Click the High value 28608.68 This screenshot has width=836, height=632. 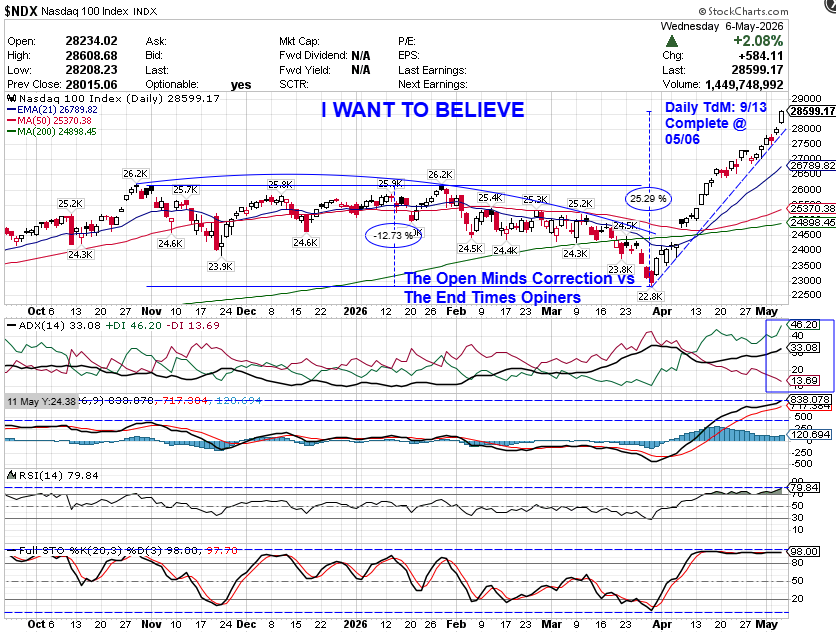click(91, 55)
